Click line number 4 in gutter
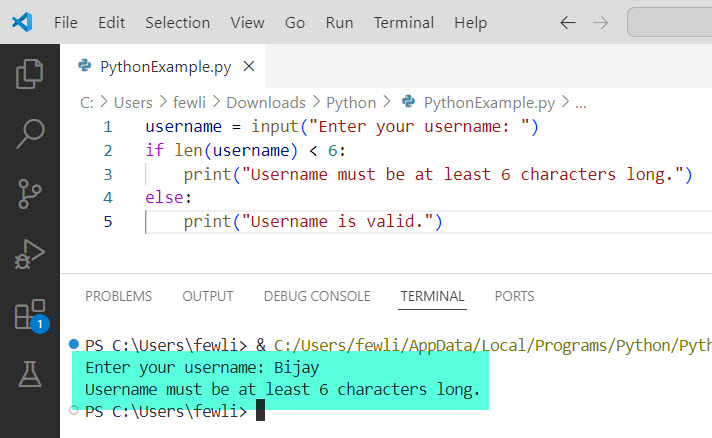This screenshot has height=438, width=712. click(x=108, y=198)
